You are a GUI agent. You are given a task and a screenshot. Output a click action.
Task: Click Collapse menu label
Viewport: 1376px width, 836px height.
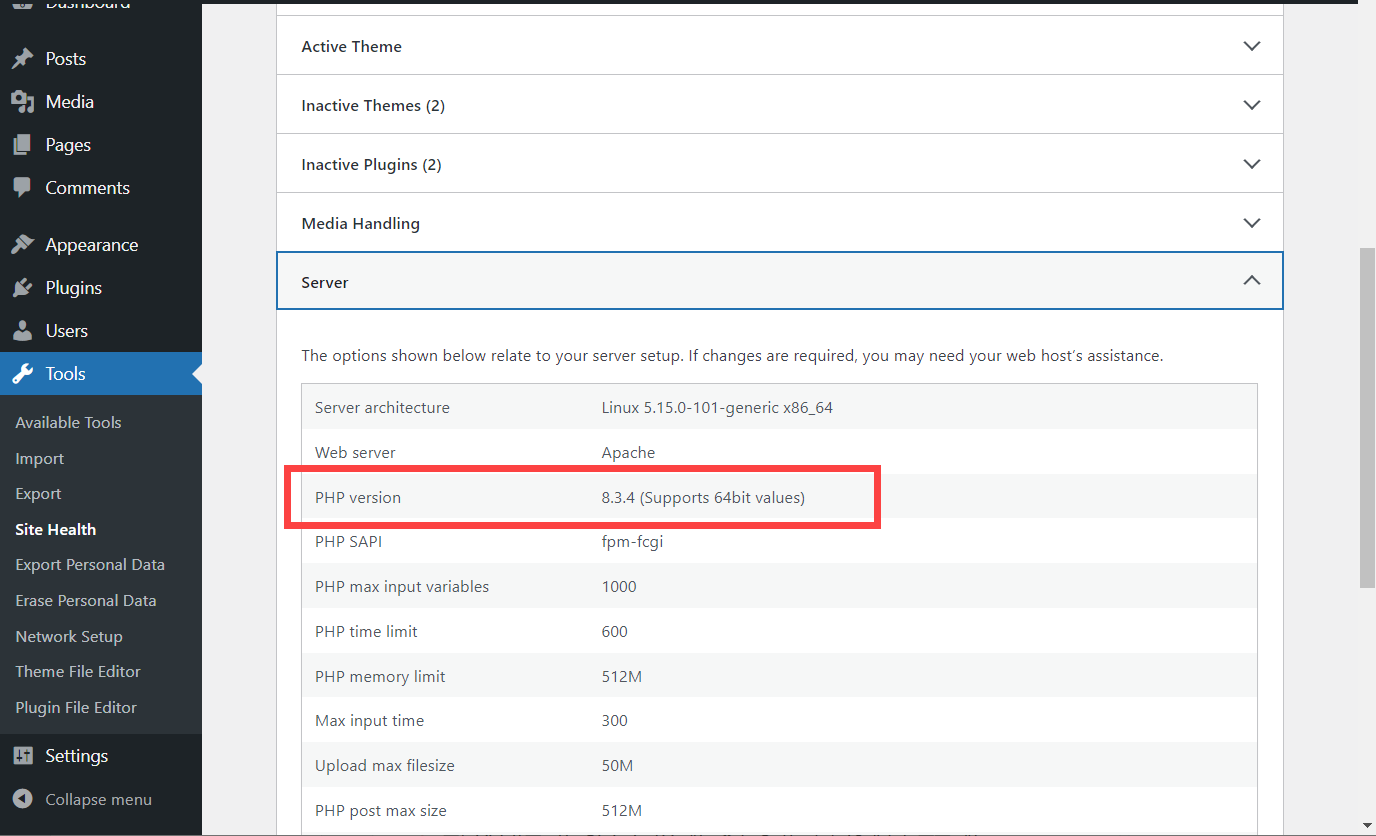pos(98,800)
